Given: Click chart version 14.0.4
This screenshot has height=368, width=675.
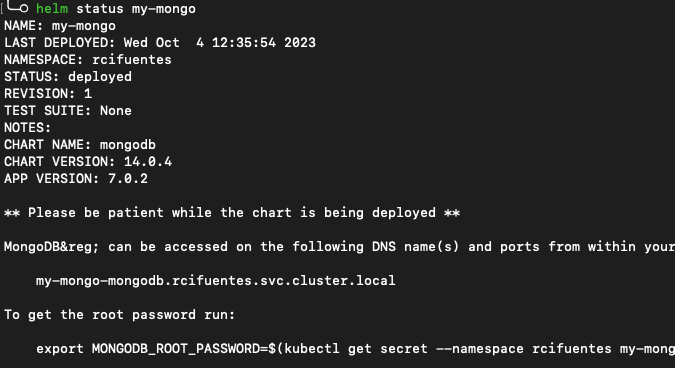Looking at the screenshot, I should (148, 162).
